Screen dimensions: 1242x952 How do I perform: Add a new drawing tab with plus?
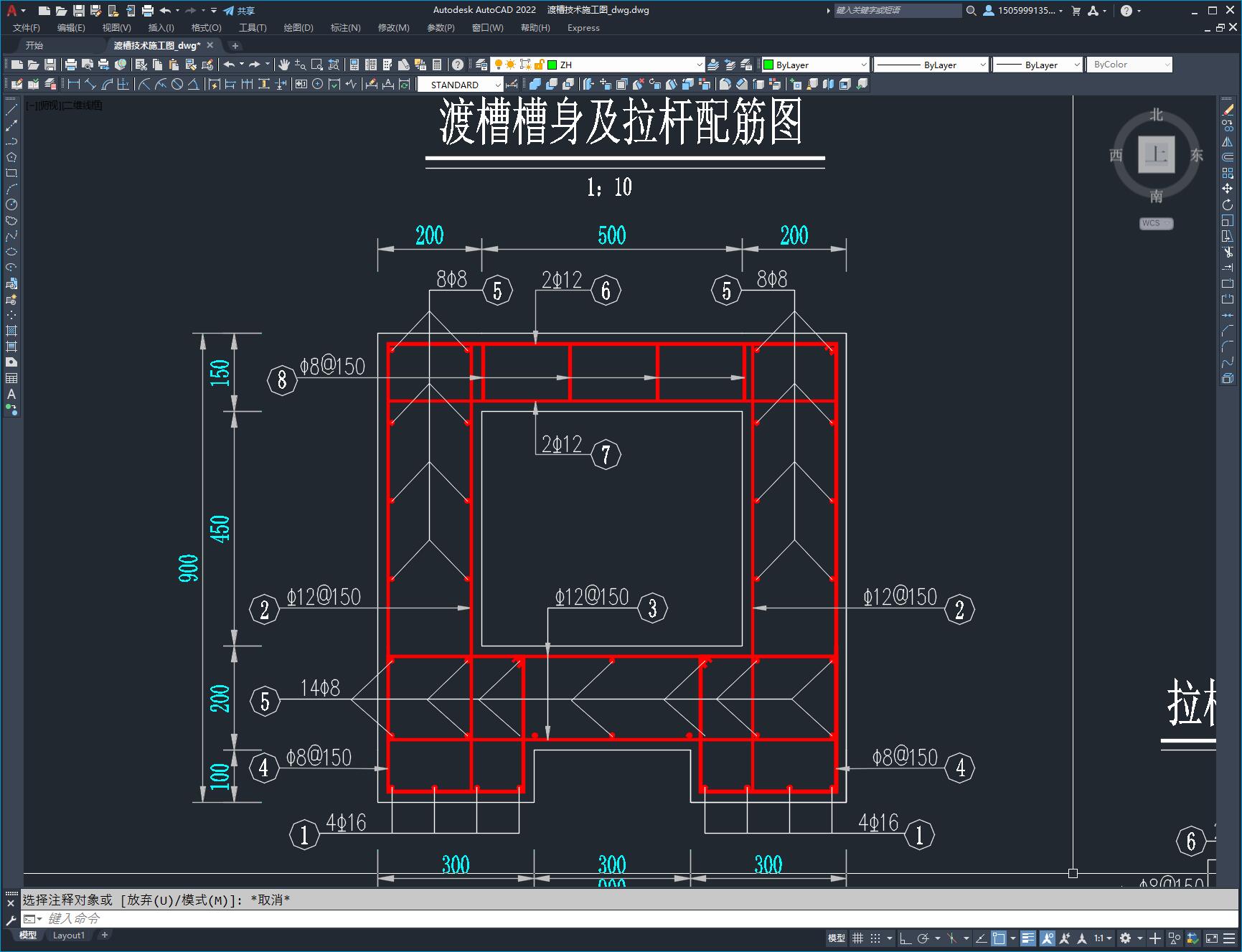[x=235, y=45]
